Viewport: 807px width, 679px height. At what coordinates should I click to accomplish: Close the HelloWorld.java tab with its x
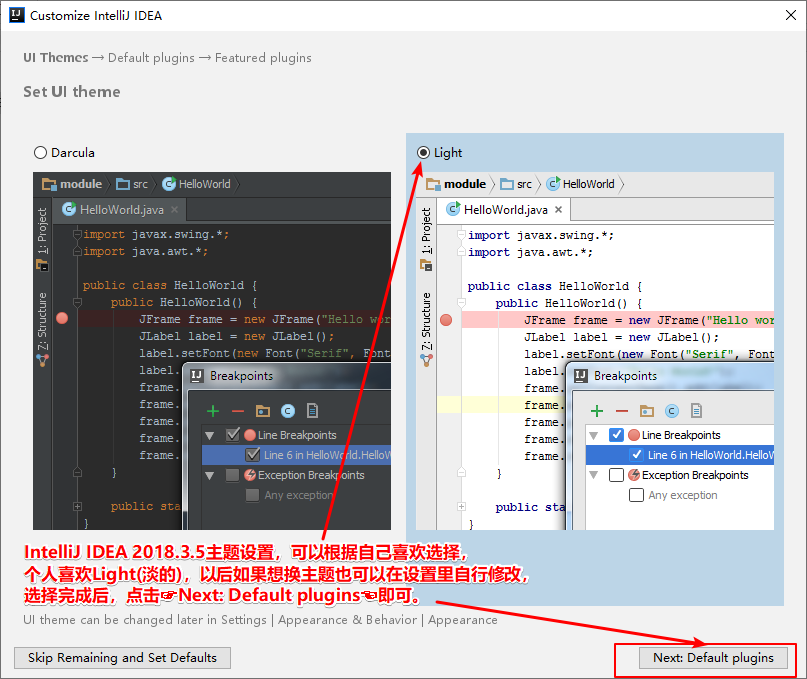point(558,209)
